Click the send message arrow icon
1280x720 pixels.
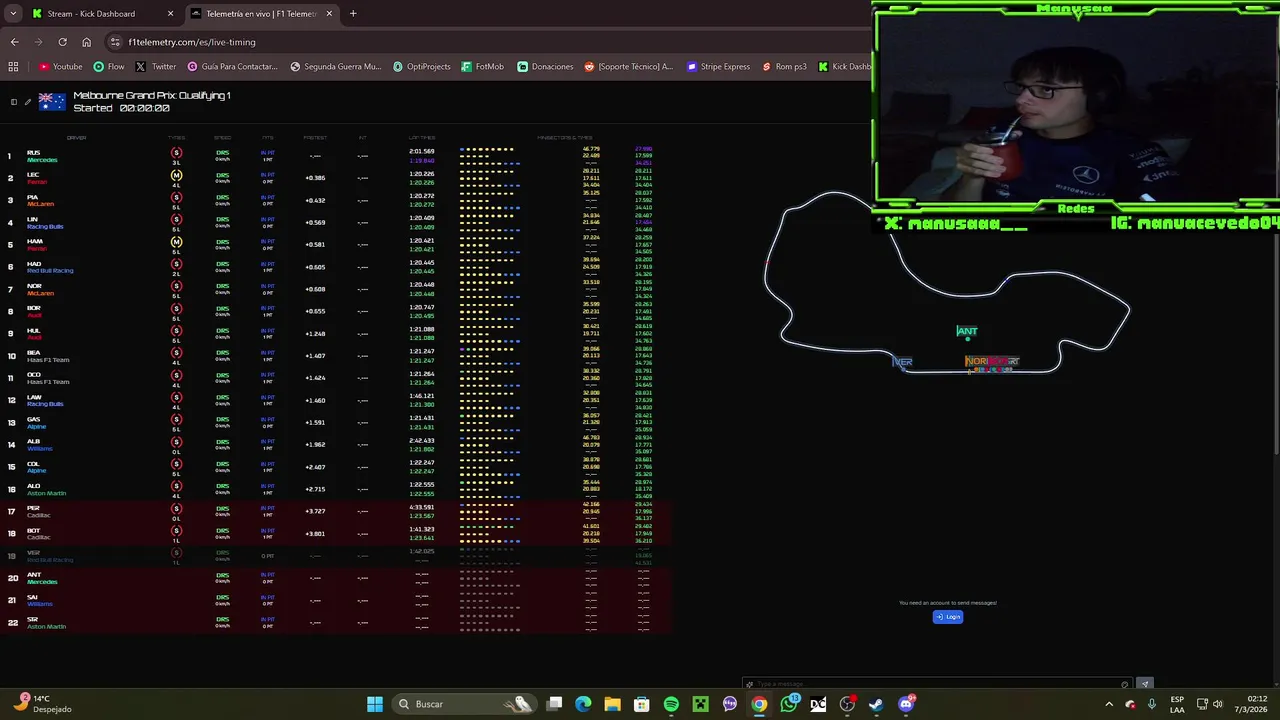click(x=1145, y=685)
